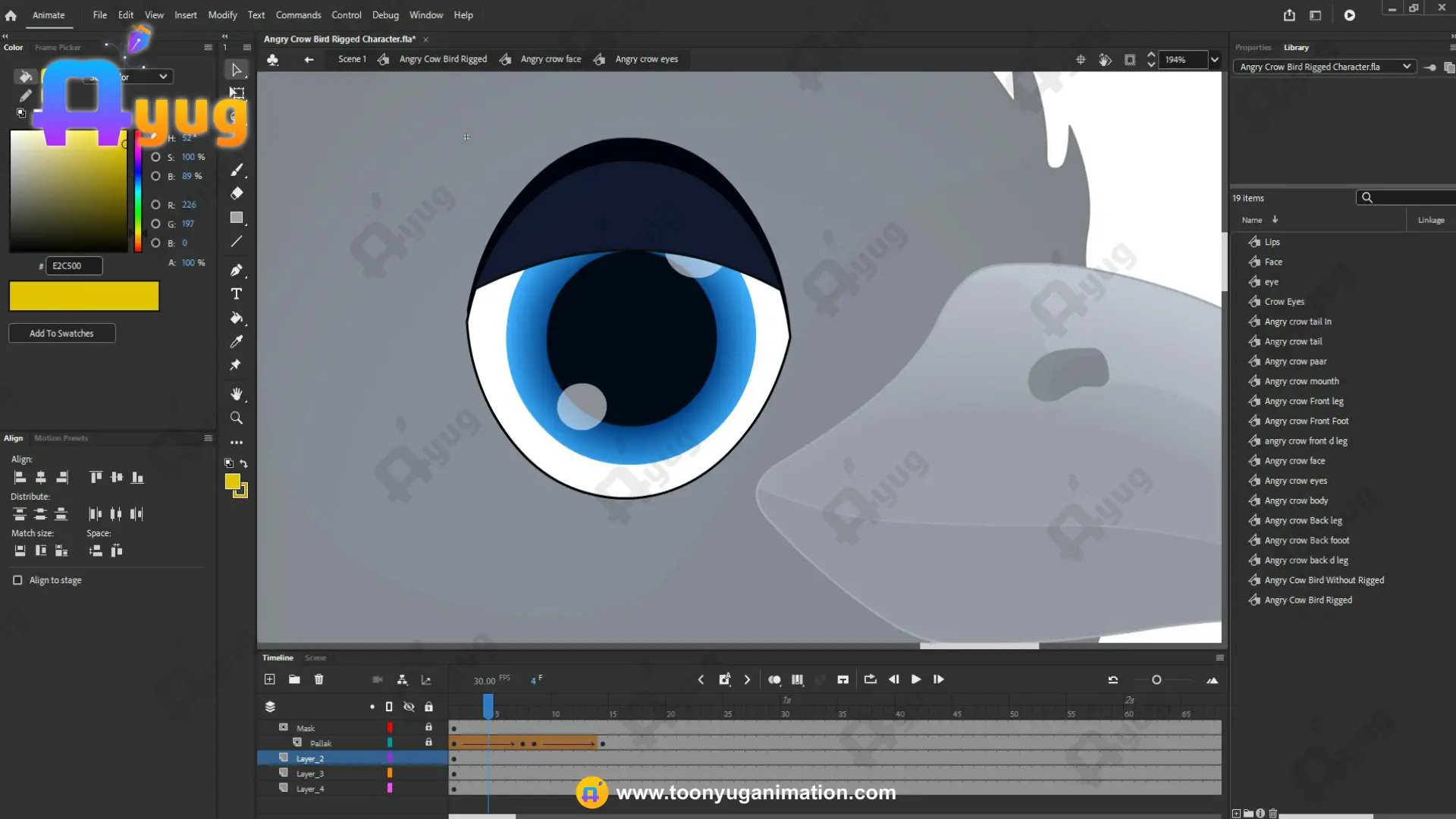Select the Line tool
This screenshot has width=1456, height=819.
tap(237, 241)
